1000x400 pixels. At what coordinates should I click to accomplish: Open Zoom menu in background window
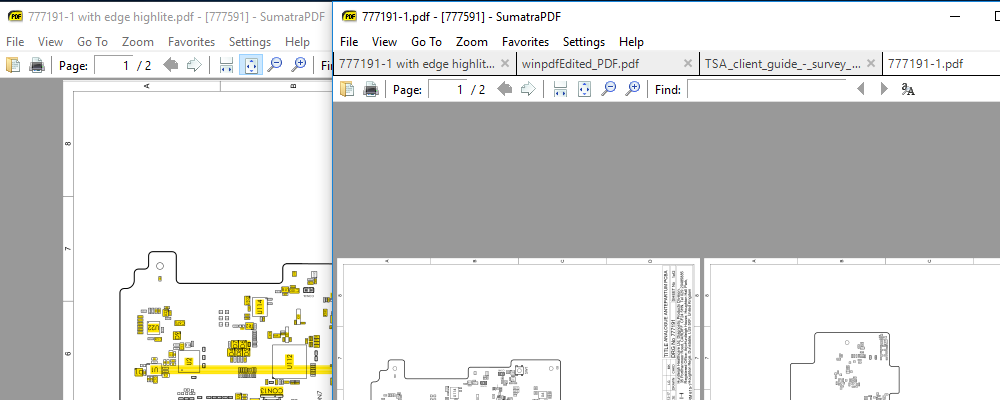point(138,42)
